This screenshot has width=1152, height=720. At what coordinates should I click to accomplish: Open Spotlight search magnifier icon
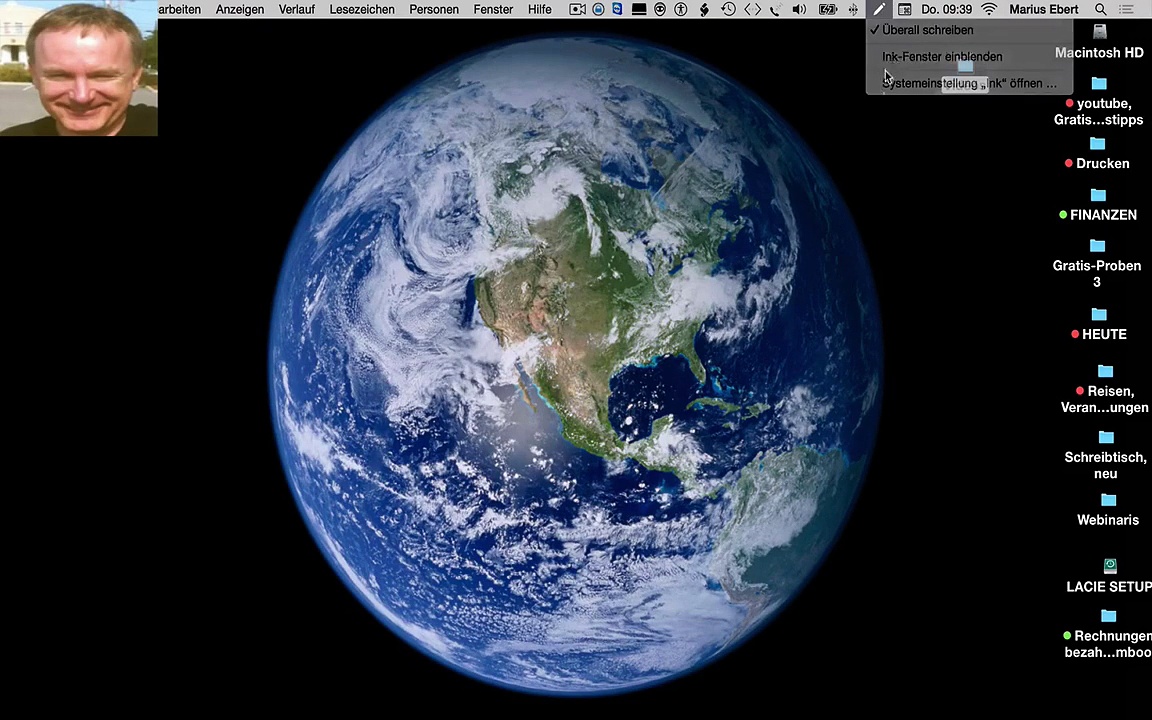pos(1100,10)
